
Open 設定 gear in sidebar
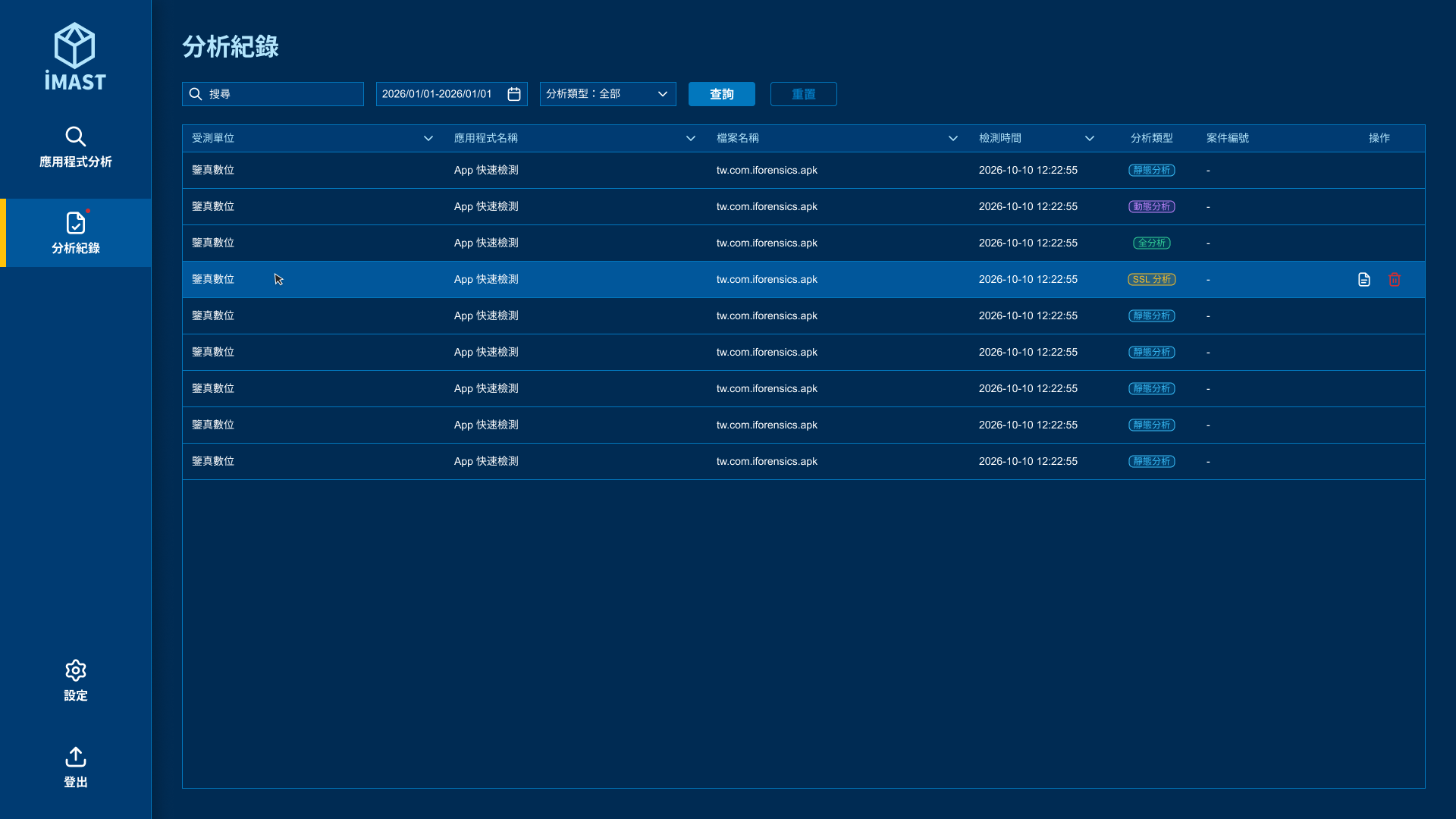point(75,670)
